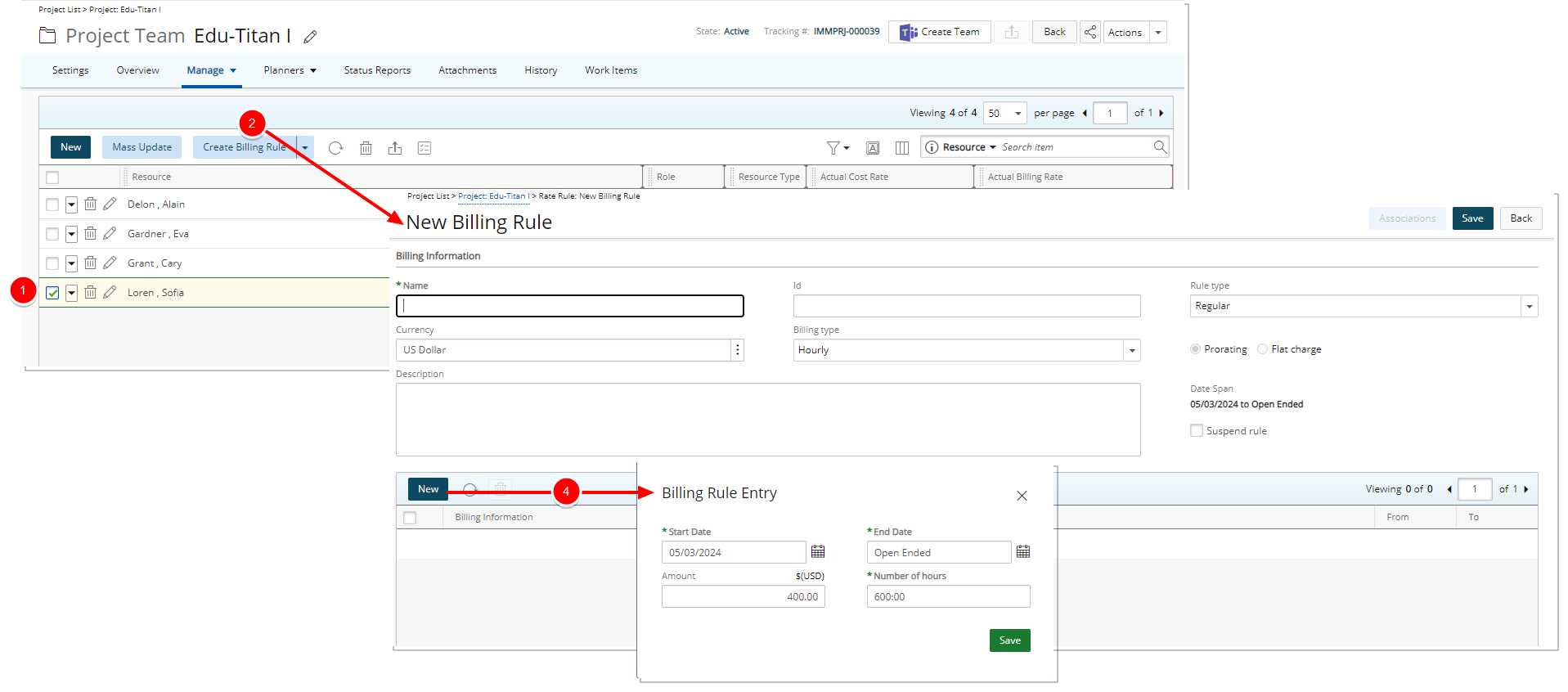1568x692 pixels.
Task: Open the column chooser icon
Action: [x=902, y=148]
